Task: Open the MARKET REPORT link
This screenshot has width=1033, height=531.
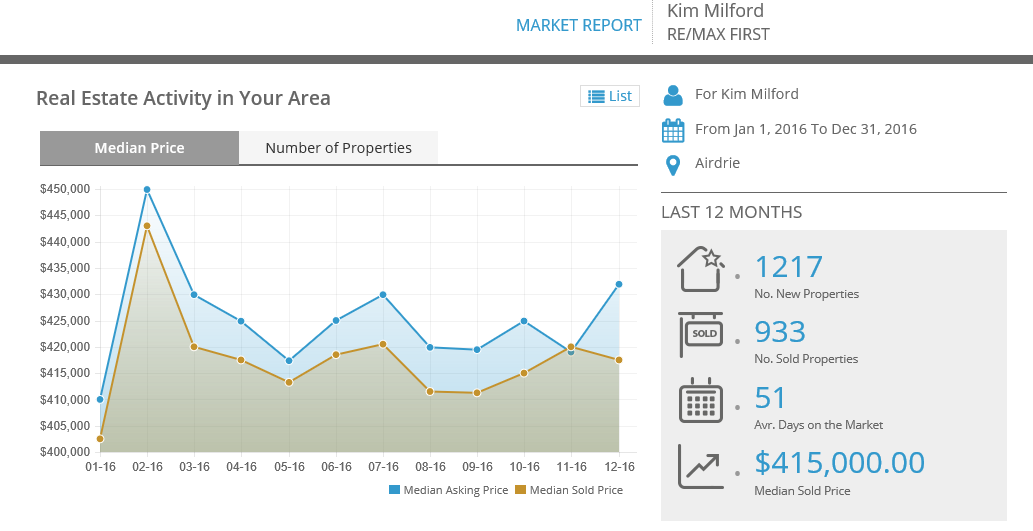Action: [x=578, y=25]
